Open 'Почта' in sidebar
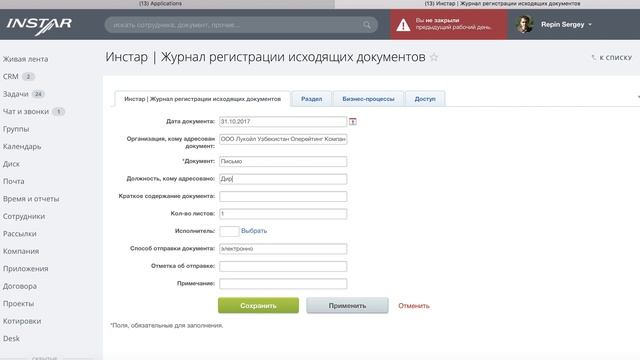The image size is (640, 360). click(13, 181)
